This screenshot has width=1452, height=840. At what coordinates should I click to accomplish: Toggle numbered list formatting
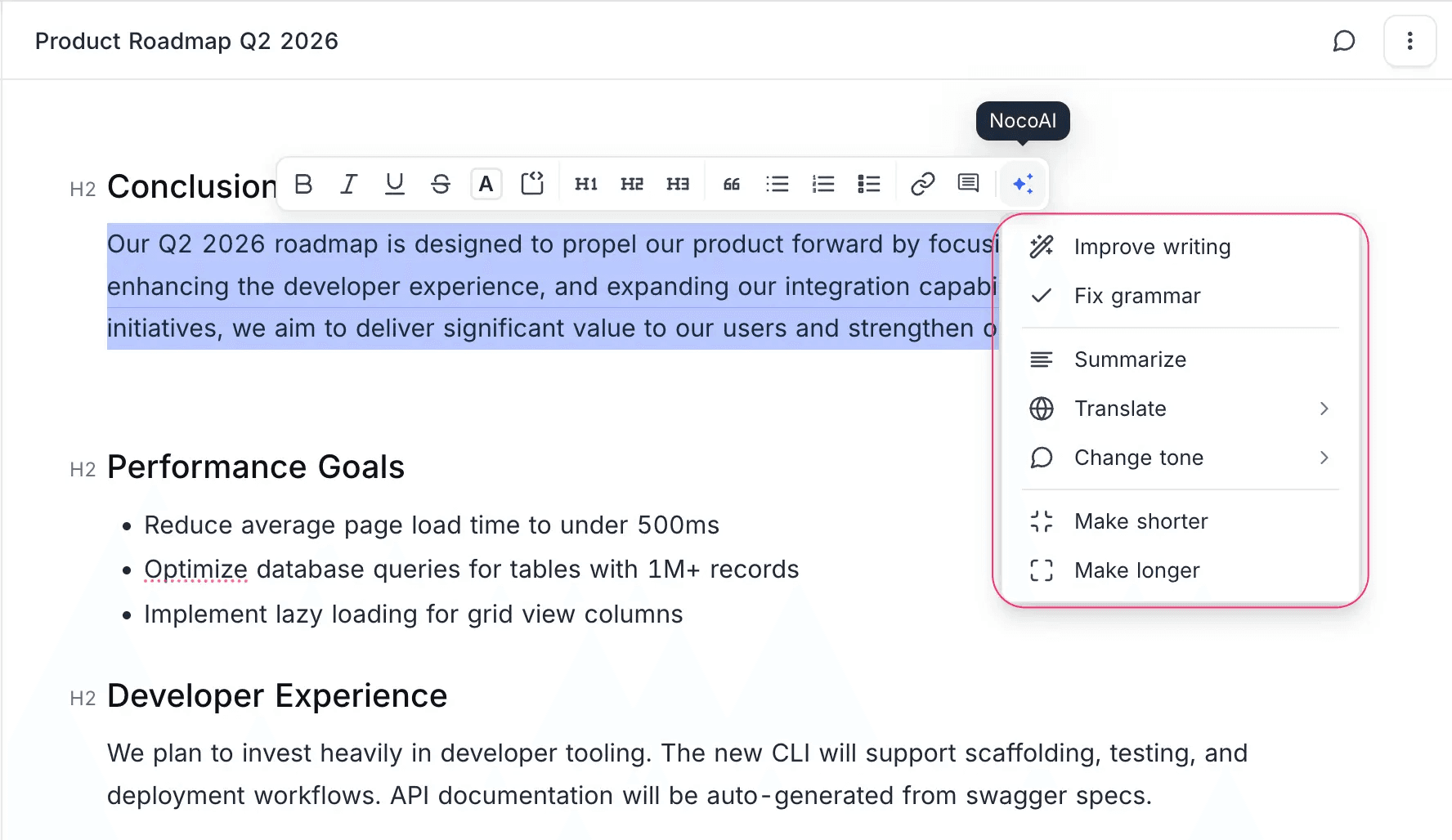823,183
